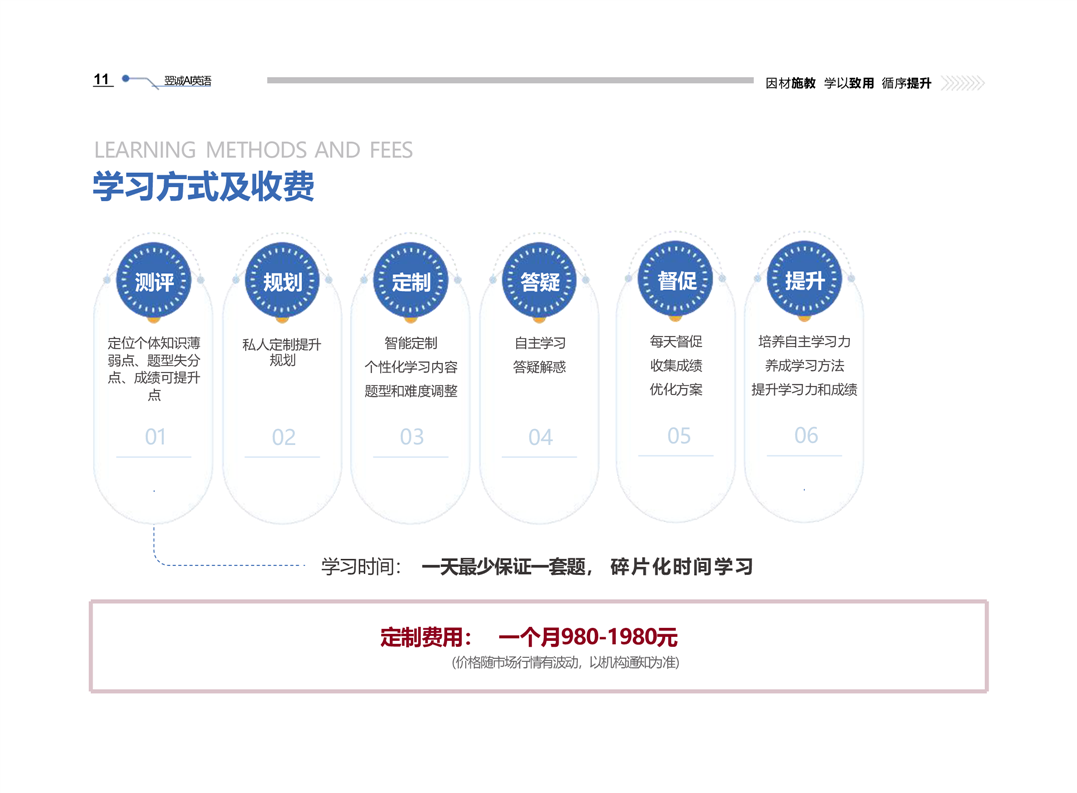Click the 督促 circular badge

tap(676, 281)
